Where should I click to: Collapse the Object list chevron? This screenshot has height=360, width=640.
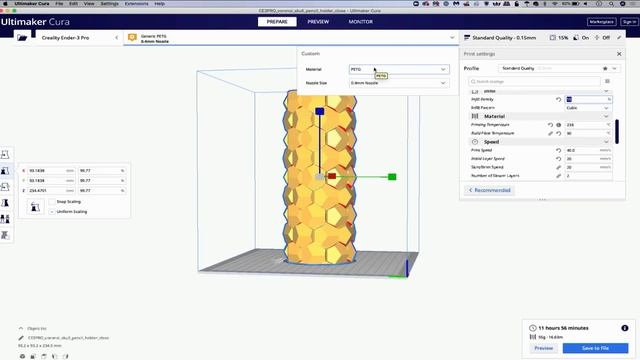pos(21,328)
